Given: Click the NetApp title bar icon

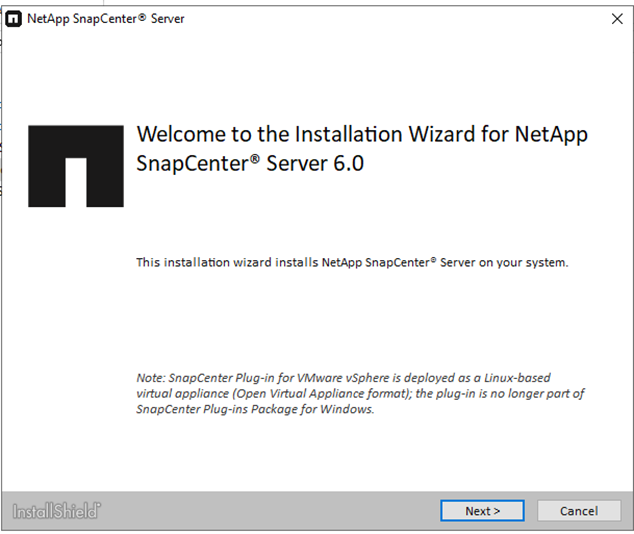Looking at the screenshot, I should (13, 19).
